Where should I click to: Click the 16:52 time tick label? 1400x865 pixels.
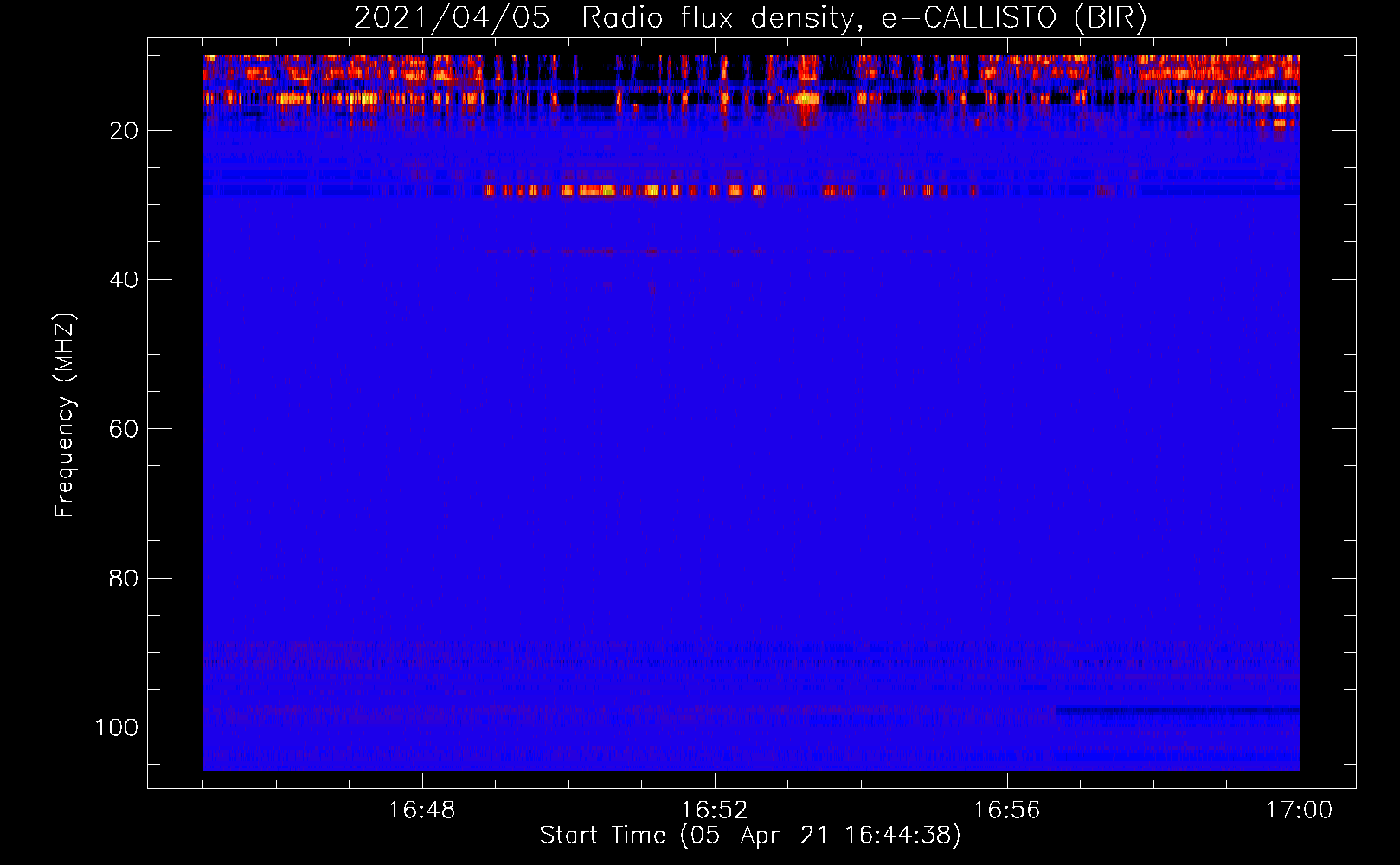(714, 811)
